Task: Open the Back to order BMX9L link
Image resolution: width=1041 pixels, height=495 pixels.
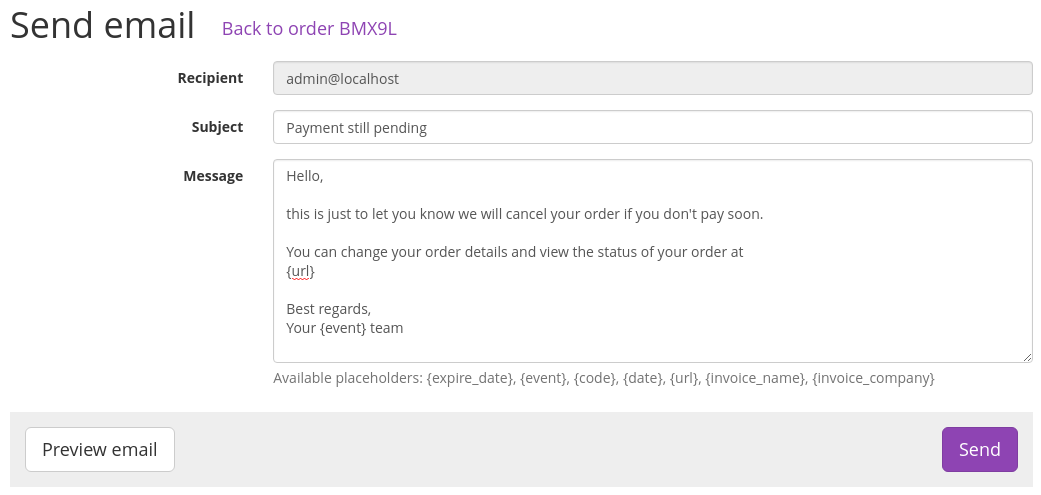Action: coord(309,28)
